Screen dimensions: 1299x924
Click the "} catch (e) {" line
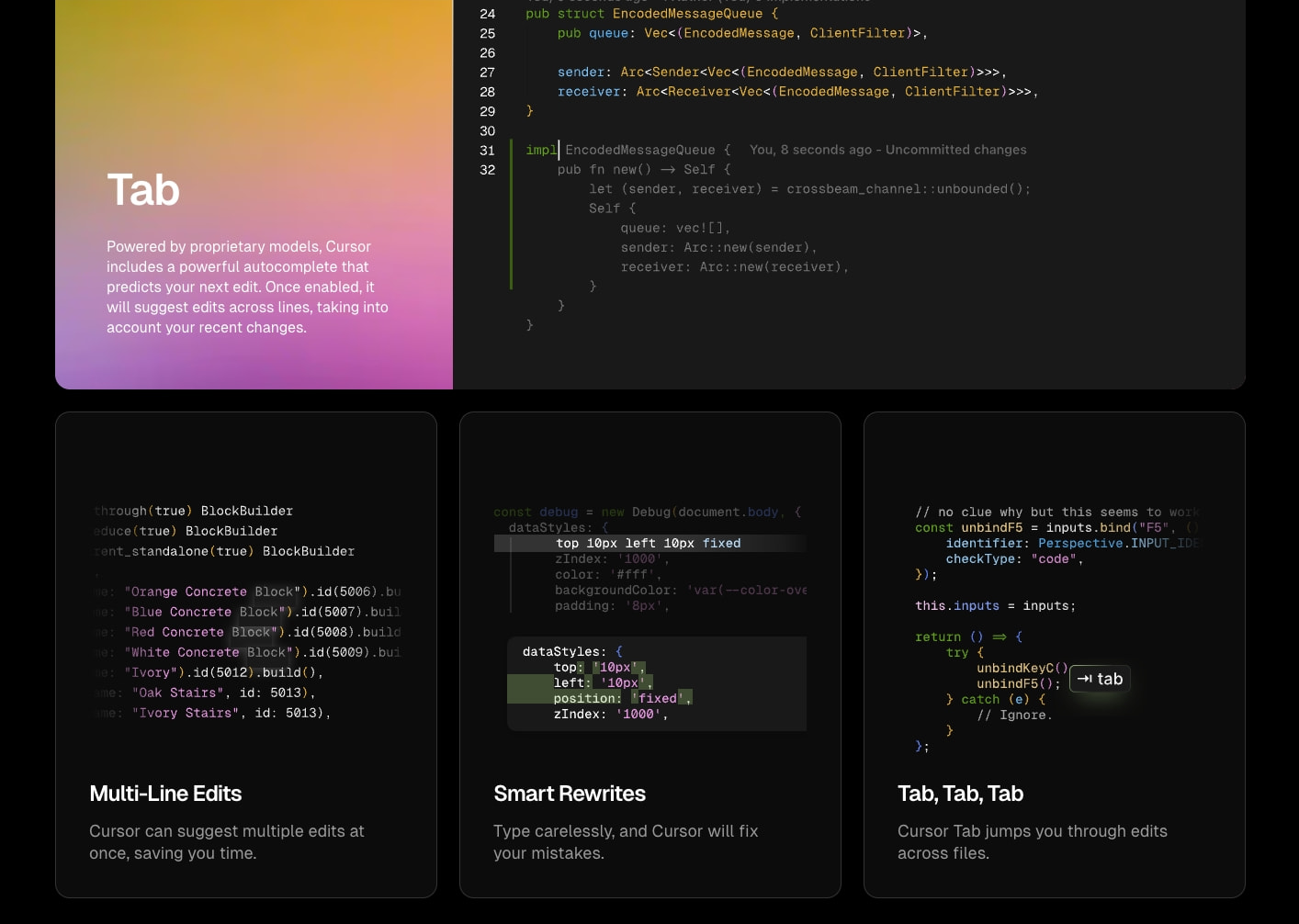pyautogui.click(x=996, y=700)
